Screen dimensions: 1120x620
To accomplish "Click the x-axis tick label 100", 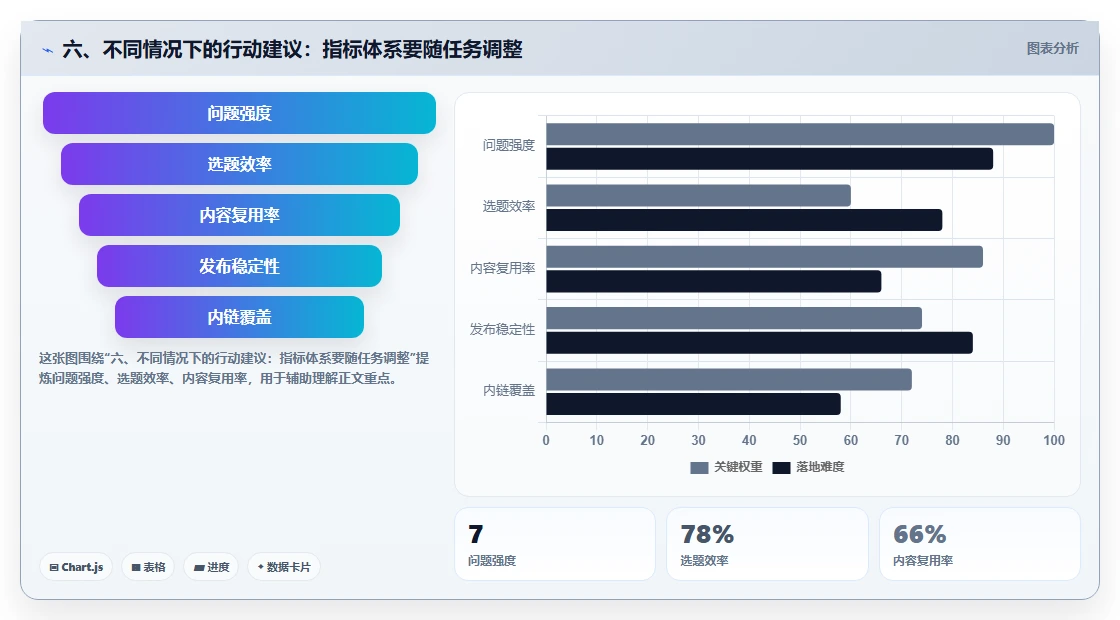I will click(1054, 441).
